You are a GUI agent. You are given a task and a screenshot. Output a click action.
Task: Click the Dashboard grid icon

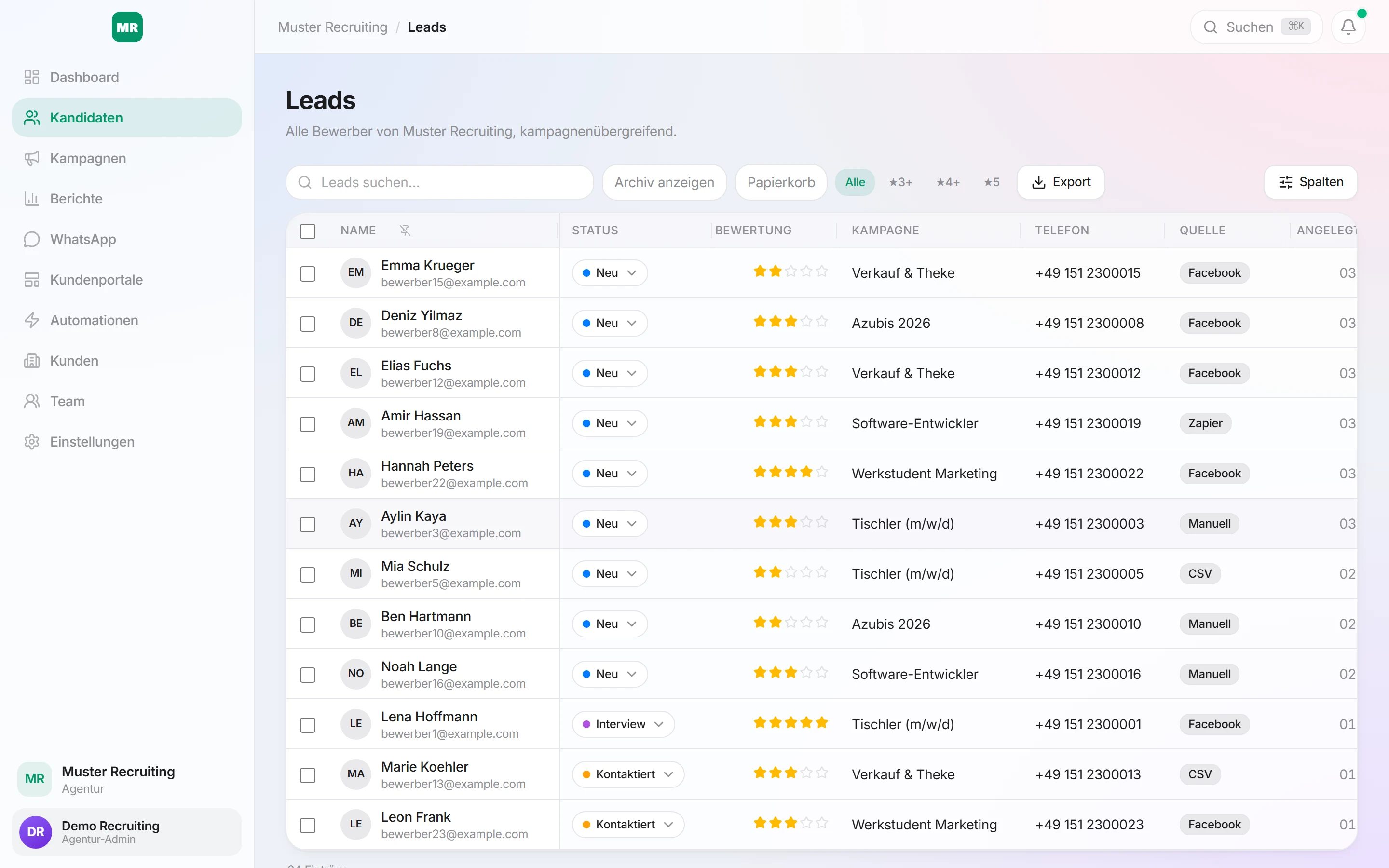[31, 77]
